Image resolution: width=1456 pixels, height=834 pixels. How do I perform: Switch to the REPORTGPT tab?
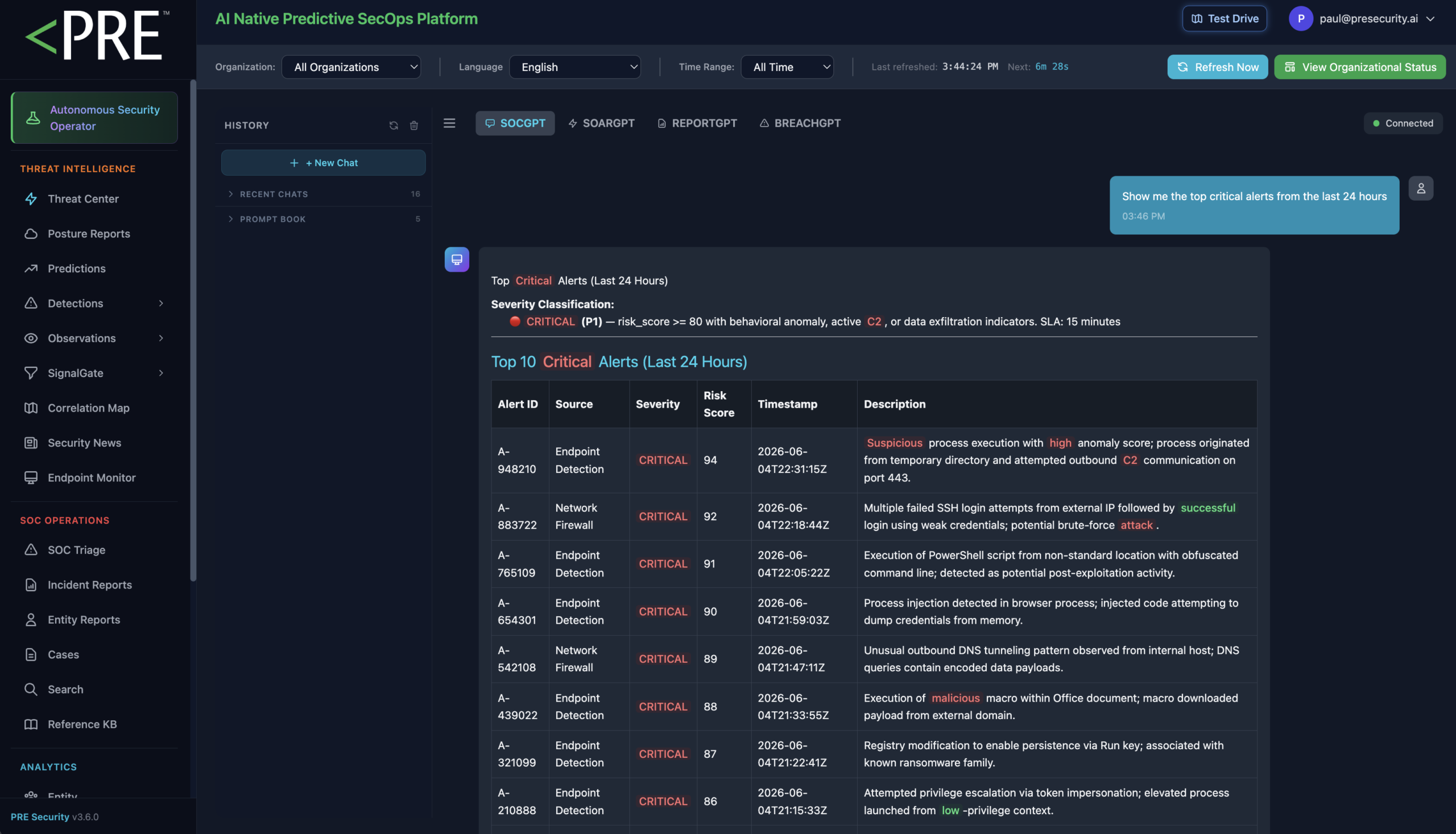[697, 123]
